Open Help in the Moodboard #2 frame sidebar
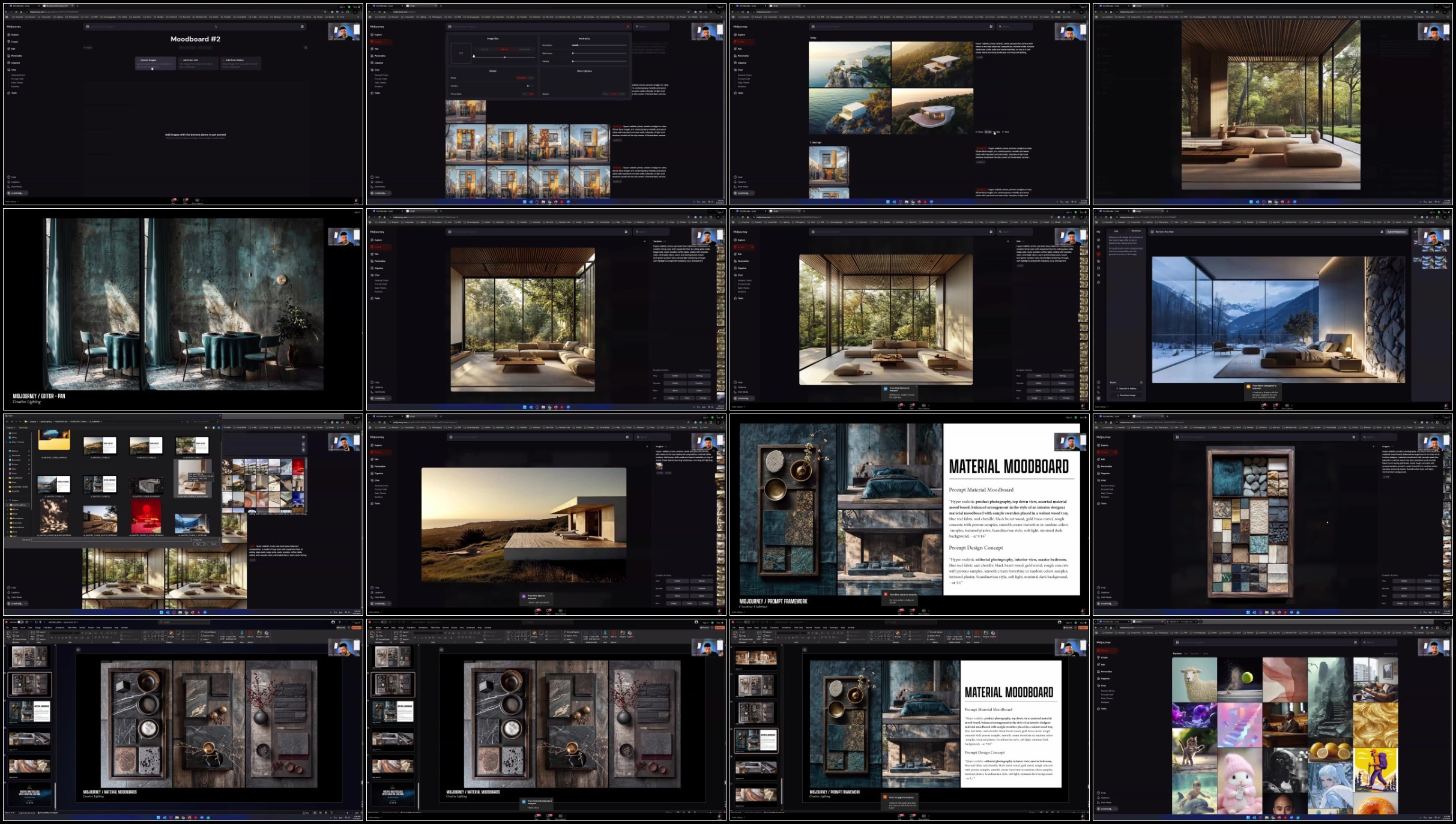 tap(12, 177)
